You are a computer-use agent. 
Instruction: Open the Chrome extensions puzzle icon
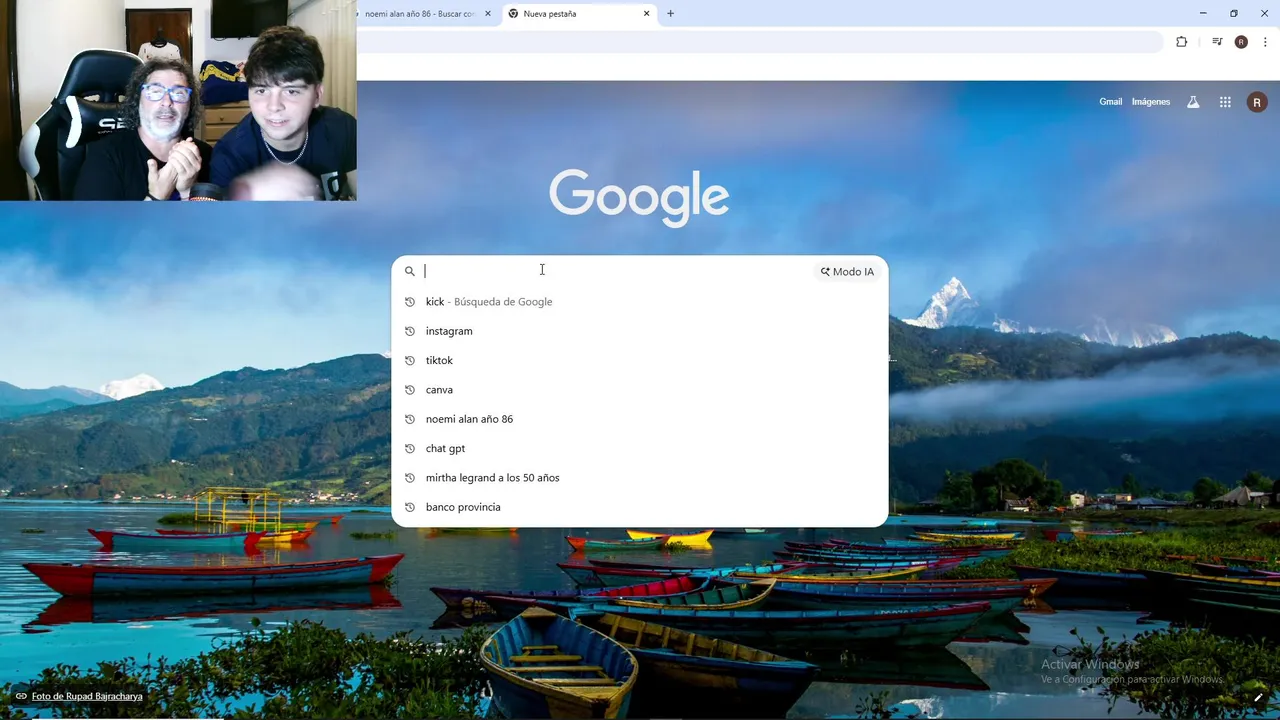(x=1182, y=42)
